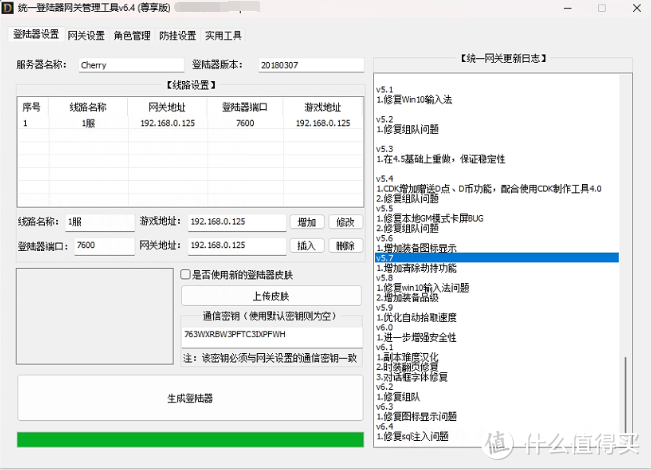Select column header 序号
Screen dimensions: 651x470
click(33, 107)
